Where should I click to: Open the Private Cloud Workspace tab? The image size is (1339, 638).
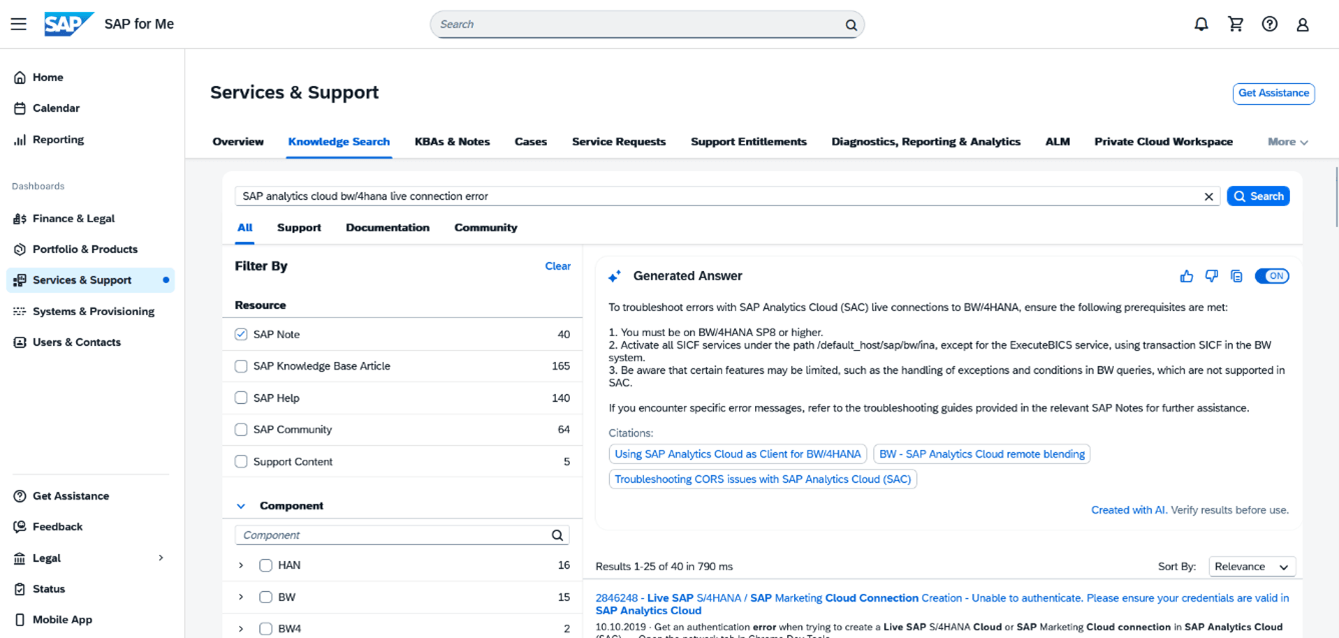coord(1164,142)
